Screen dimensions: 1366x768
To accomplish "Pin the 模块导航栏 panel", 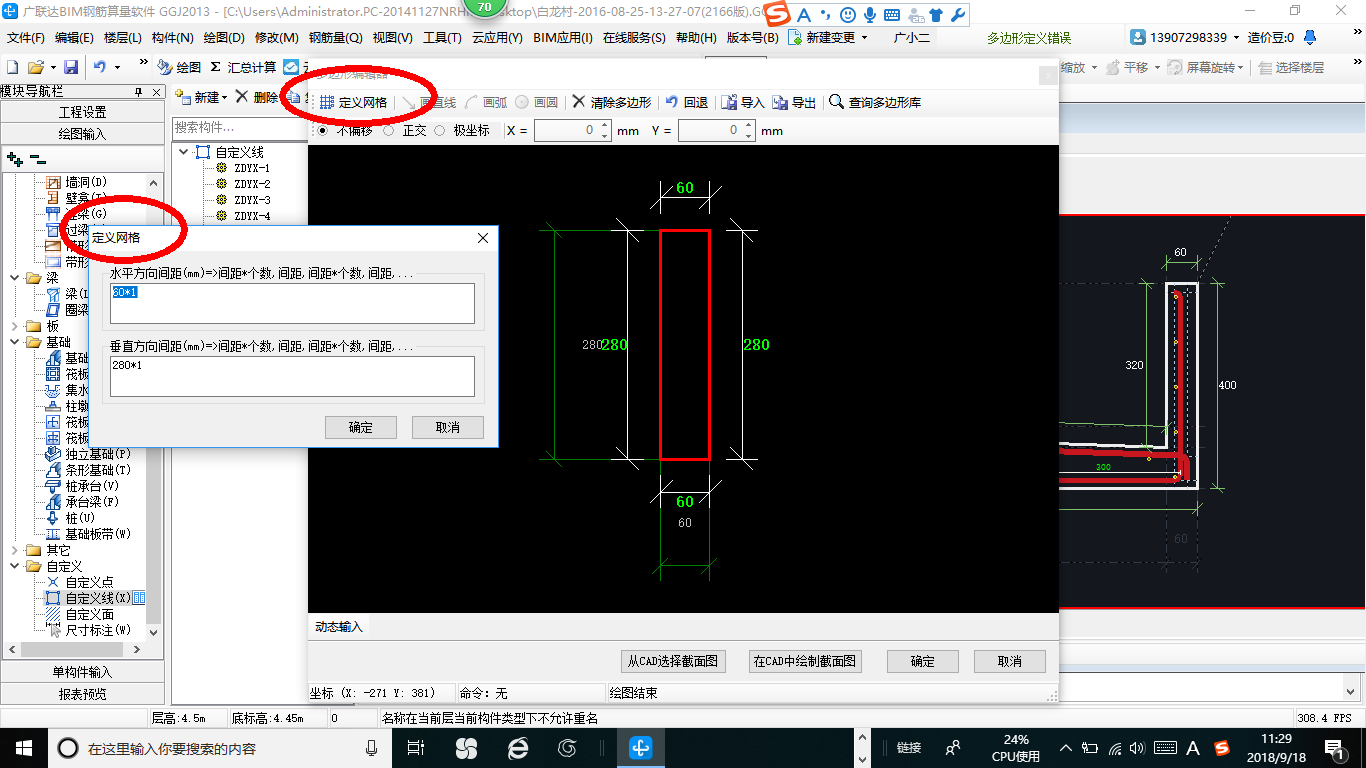I will pos(139,91).
